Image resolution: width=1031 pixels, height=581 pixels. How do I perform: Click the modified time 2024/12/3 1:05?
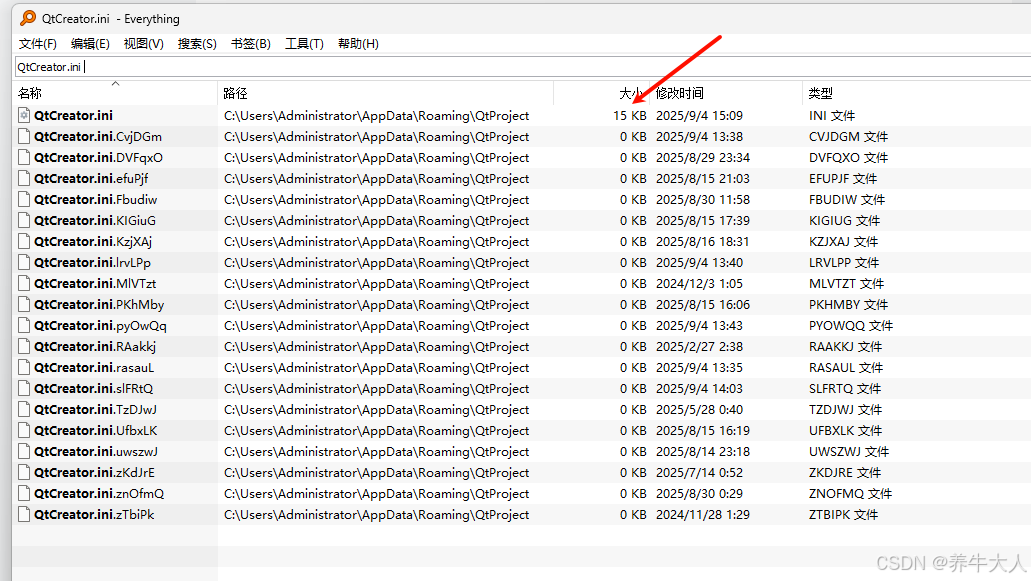pyautogui.click(x=700, y=284)
